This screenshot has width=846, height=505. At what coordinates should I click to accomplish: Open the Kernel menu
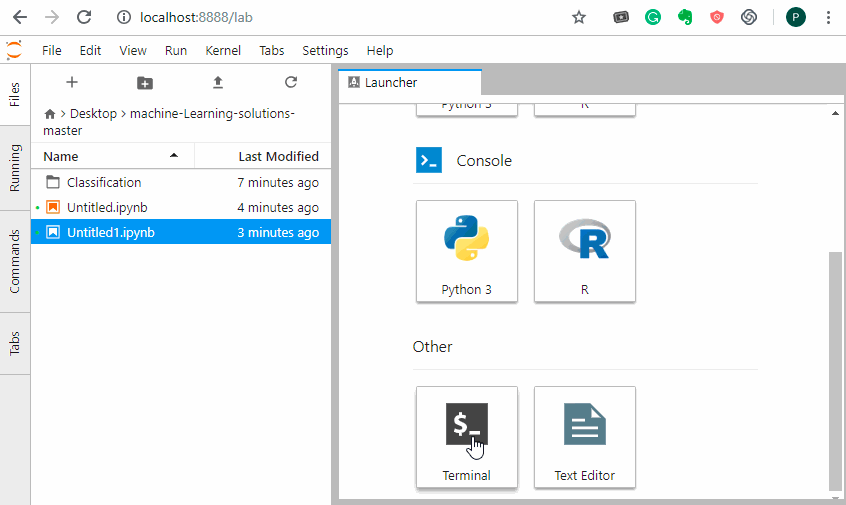click(x=223, y=50)
